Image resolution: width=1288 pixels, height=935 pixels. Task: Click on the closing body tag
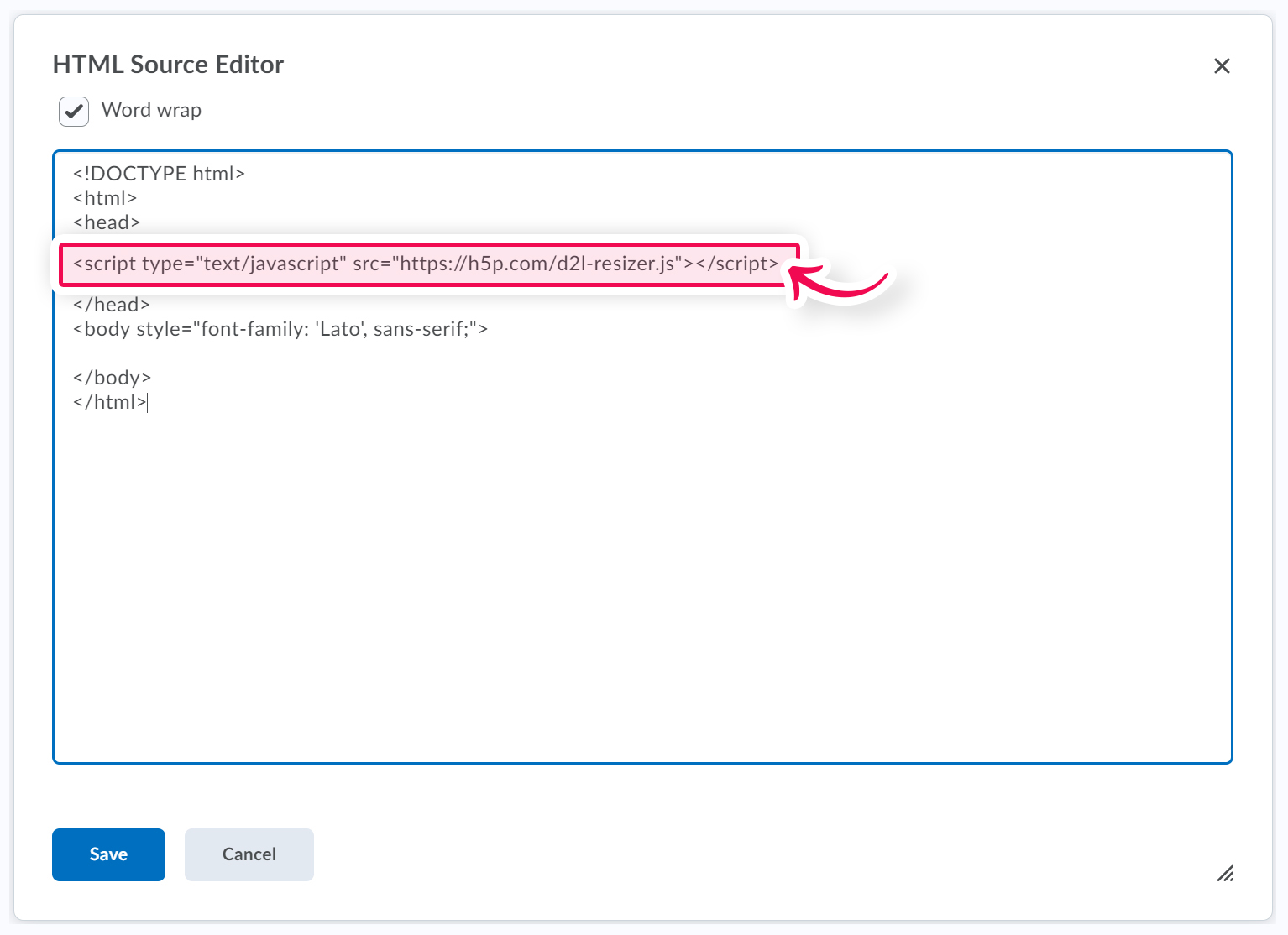click(x=113, y=378)
